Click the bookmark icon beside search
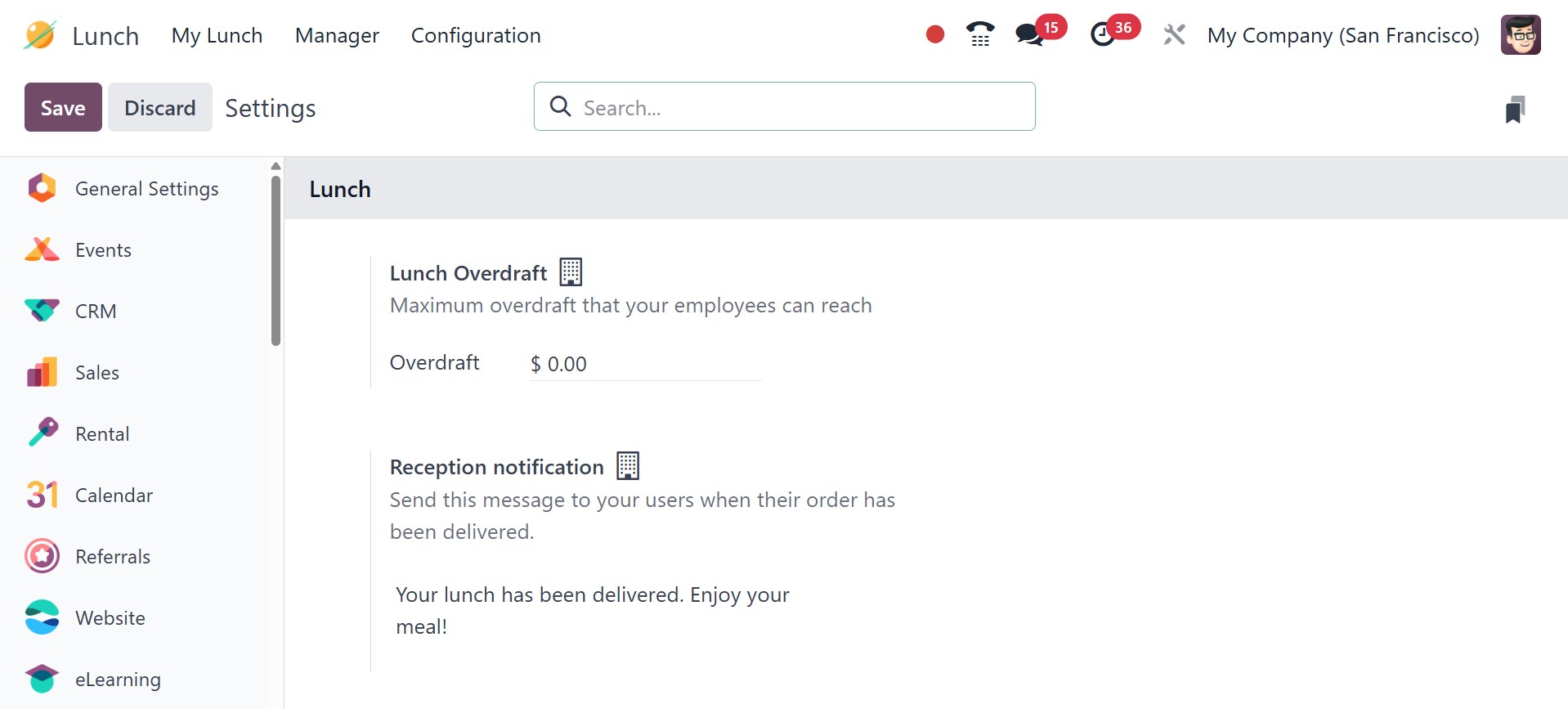The height and width of the screenshot is (709, 1568). pyautogui.click(x=1515, y=109)
